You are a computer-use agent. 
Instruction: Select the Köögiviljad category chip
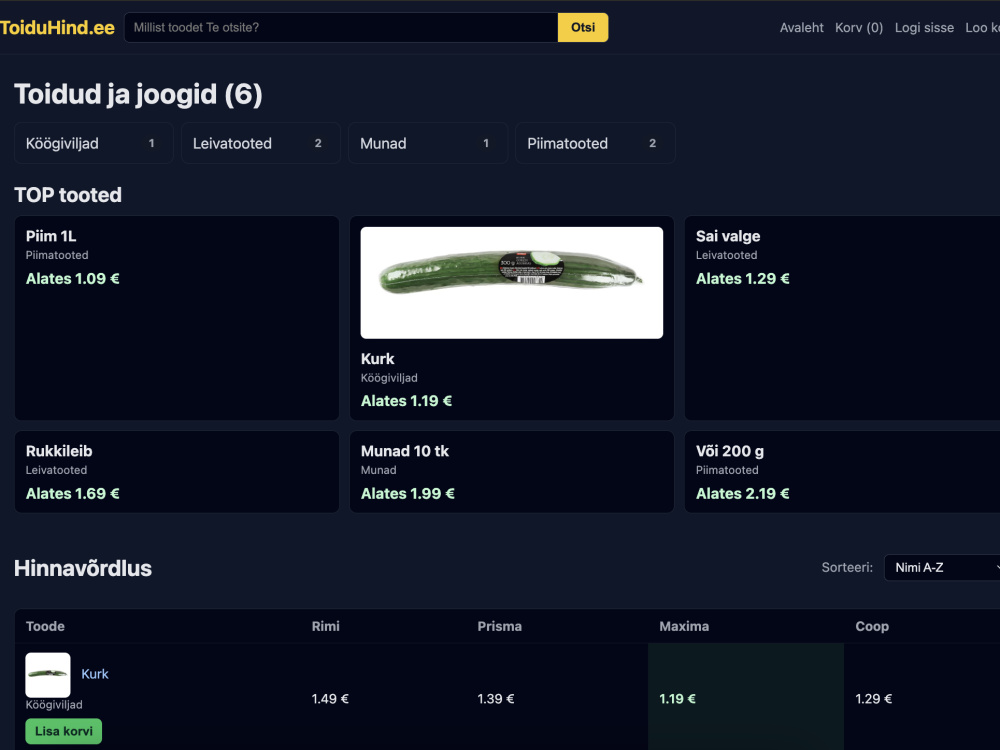pyautogui.click(x=94, y=143)
